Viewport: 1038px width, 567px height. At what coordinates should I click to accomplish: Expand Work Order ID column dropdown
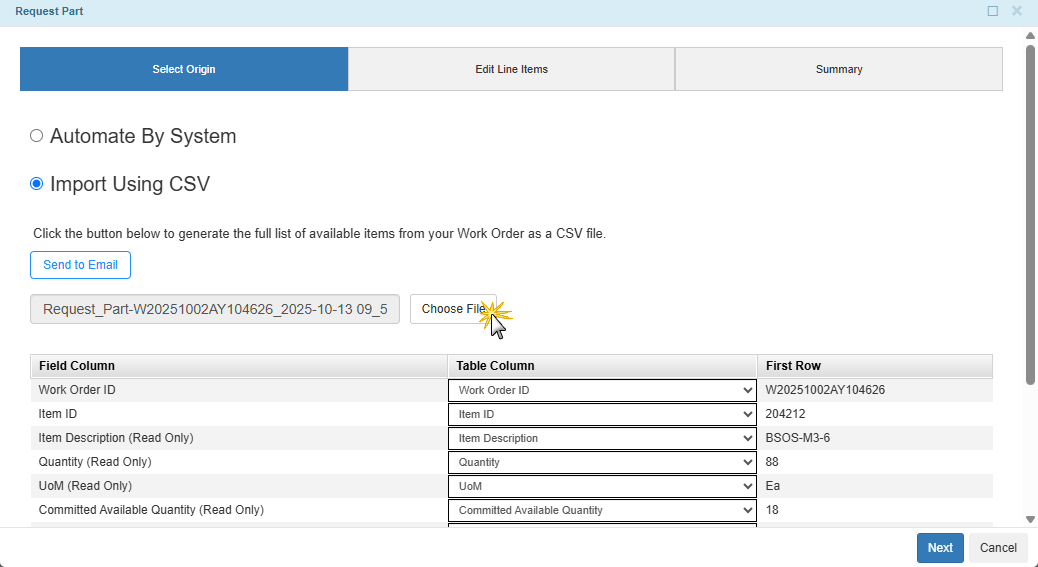point(602,390)
